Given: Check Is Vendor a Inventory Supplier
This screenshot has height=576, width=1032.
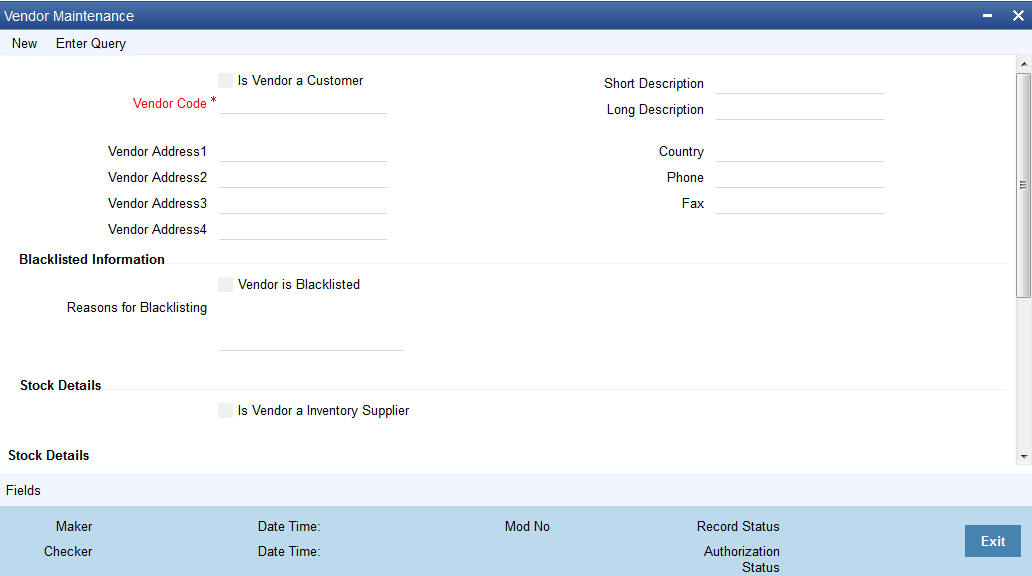Looking at the screenshot, I should 226,410.
